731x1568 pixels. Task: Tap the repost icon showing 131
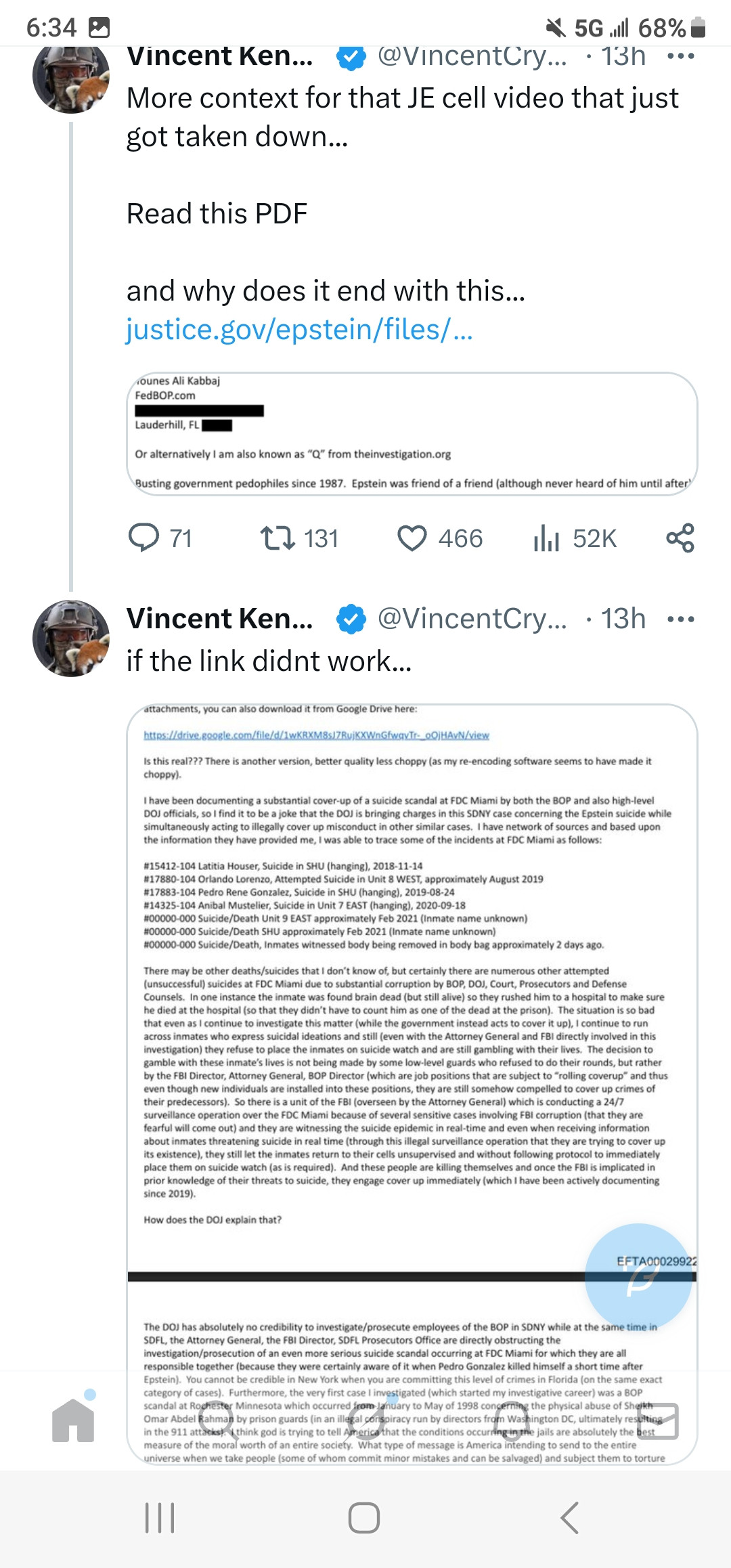pyautogui.click(x=278, y=538)
